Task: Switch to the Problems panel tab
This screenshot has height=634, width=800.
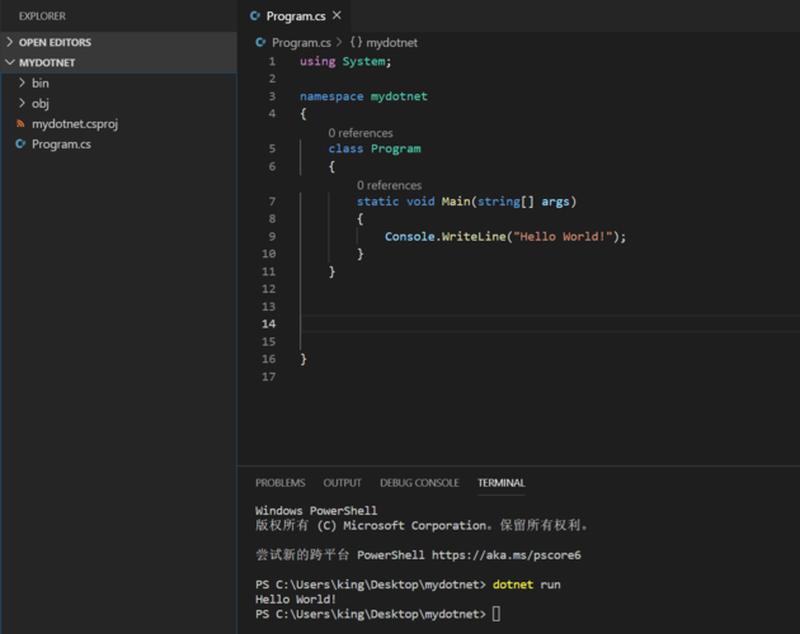Action: 280,483
